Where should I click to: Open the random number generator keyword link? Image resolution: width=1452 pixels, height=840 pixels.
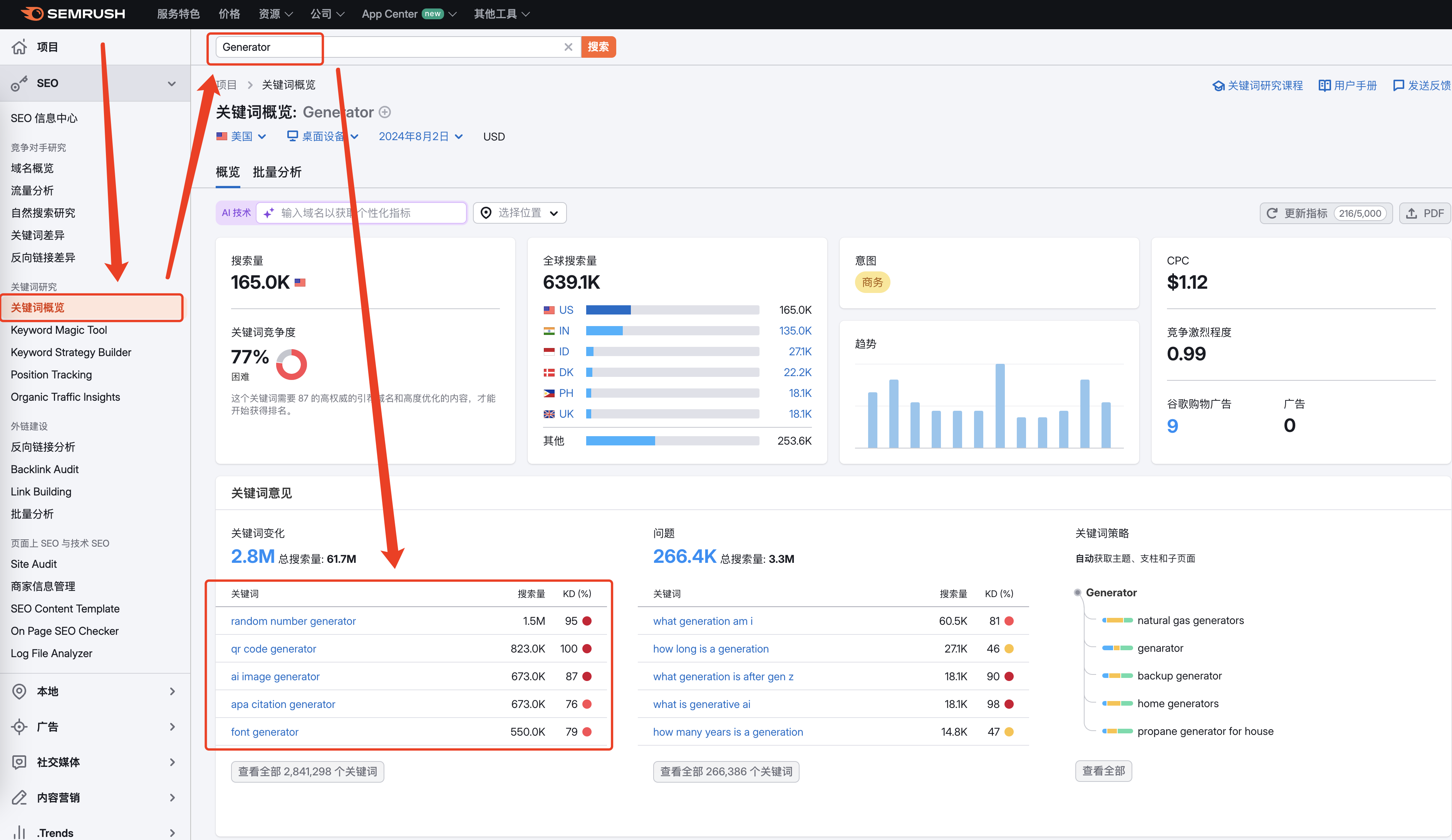[x=293, y=621]
